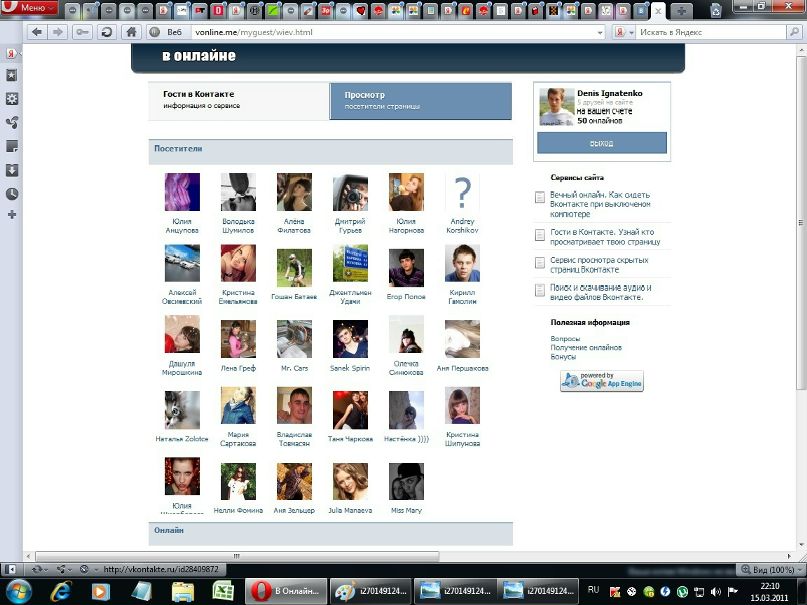The image size is (807, 605).
Task: Click the Получение онлайнов link
Action: click(x=586, y=347)
